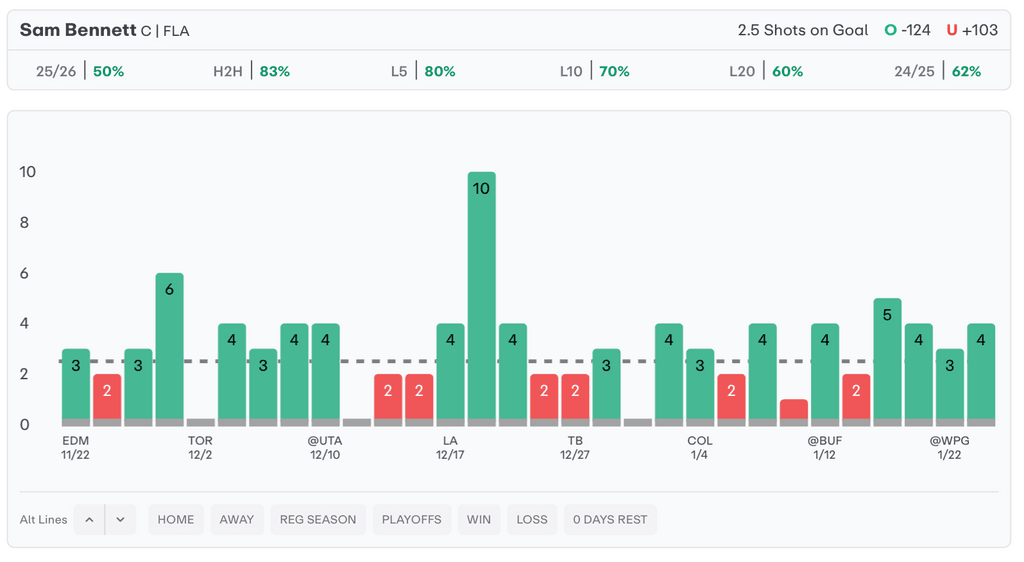Enable the PLAYOFFS filter
This screenshot has width=1024, height=562.
pyautogui.click(x=411, y=520)
